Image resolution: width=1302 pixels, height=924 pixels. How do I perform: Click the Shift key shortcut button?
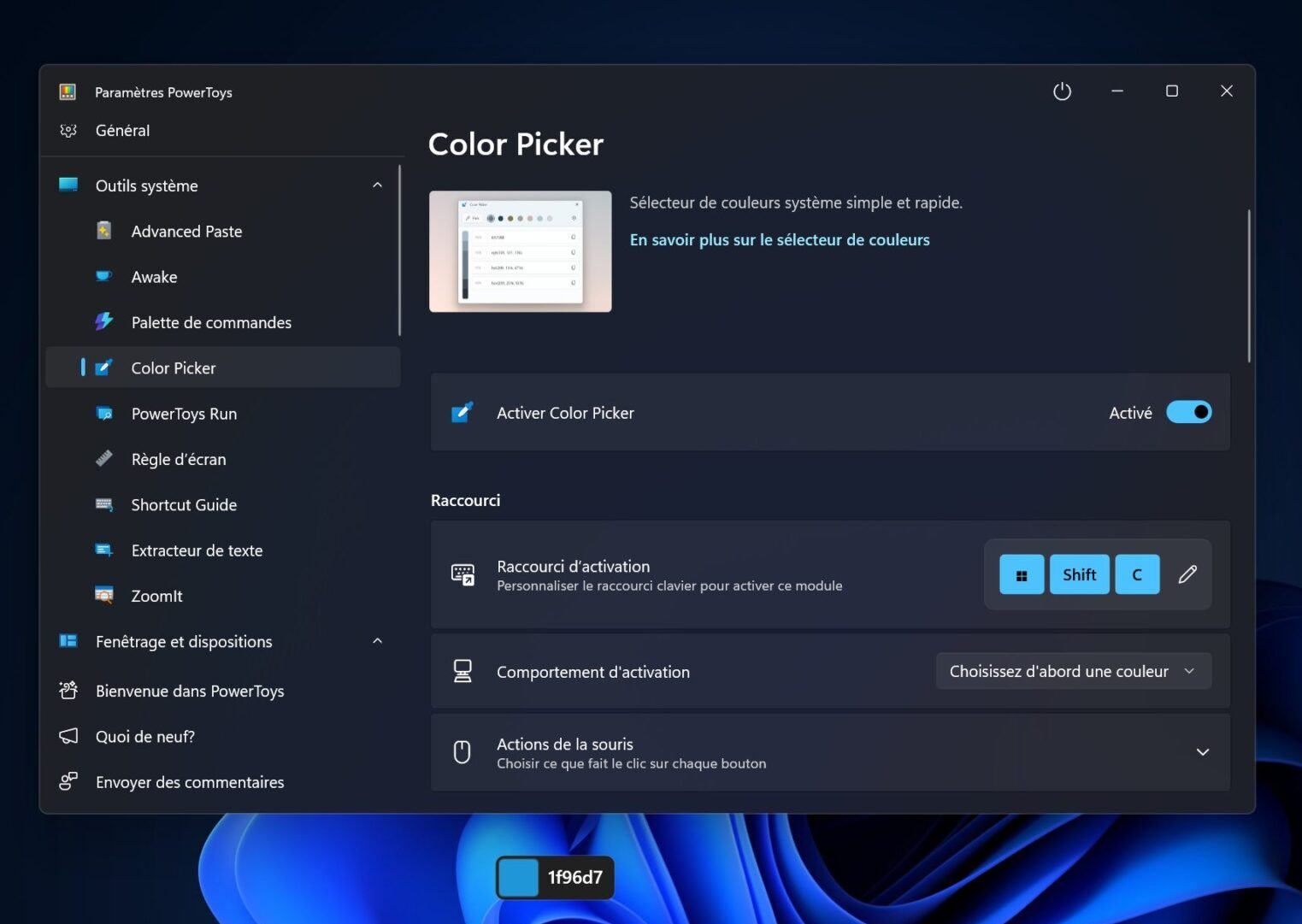pos(1079,574)
